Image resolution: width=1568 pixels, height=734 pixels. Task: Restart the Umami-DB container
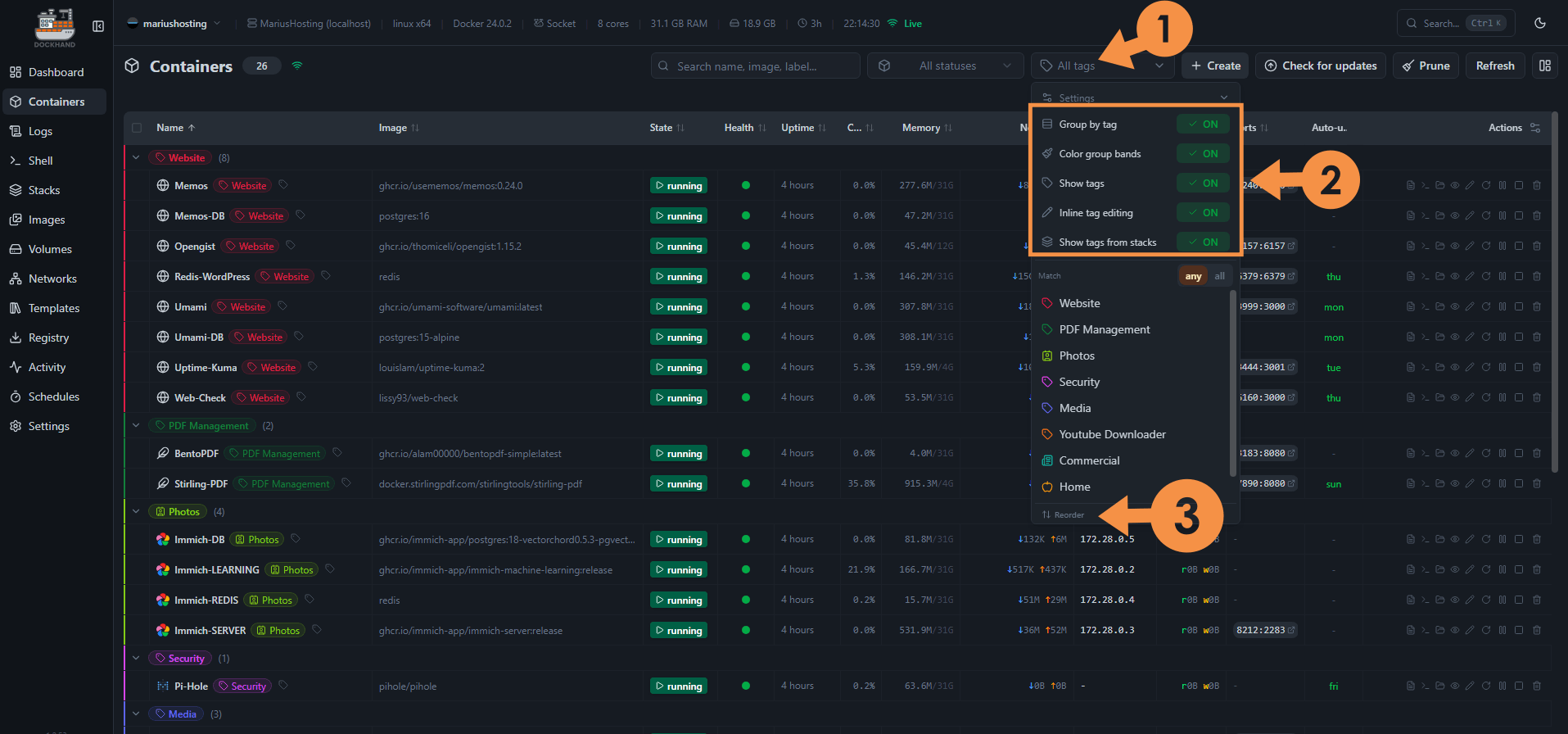[x=1486, y=338]
